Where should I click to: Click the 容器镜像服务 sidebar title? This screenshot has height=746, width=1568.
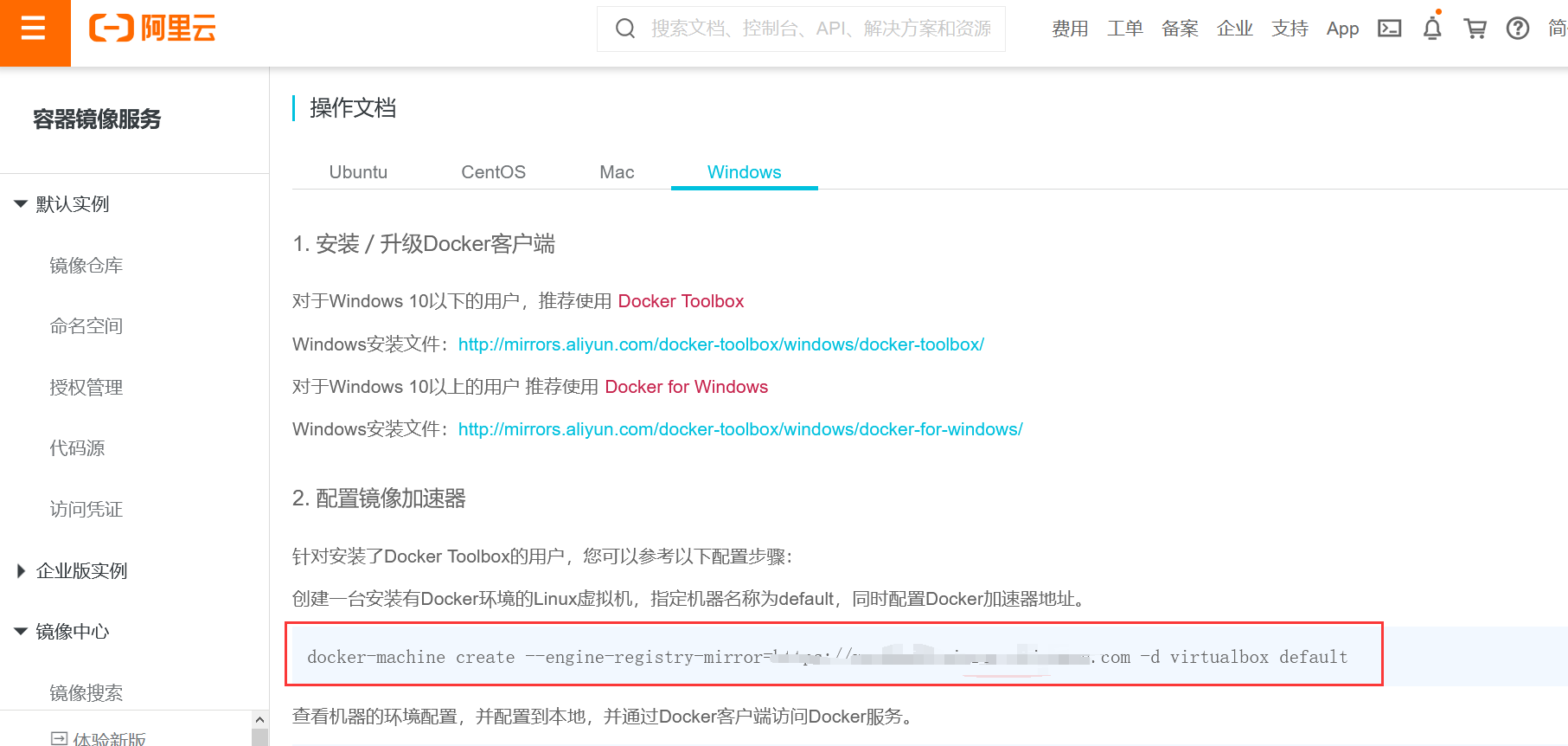97,119
